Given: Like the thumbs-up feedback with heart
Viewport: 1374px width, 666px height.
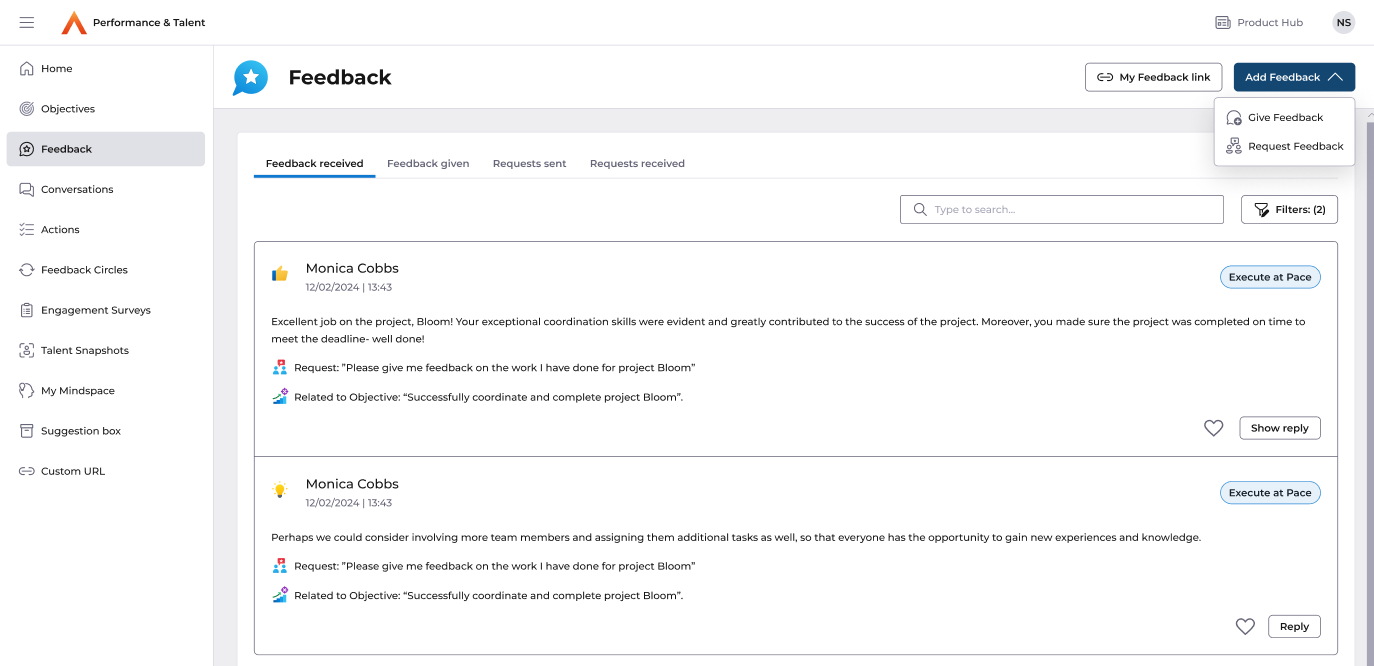Looking at the screenshot, I should pyautogui.click(x=1213, y=428).
